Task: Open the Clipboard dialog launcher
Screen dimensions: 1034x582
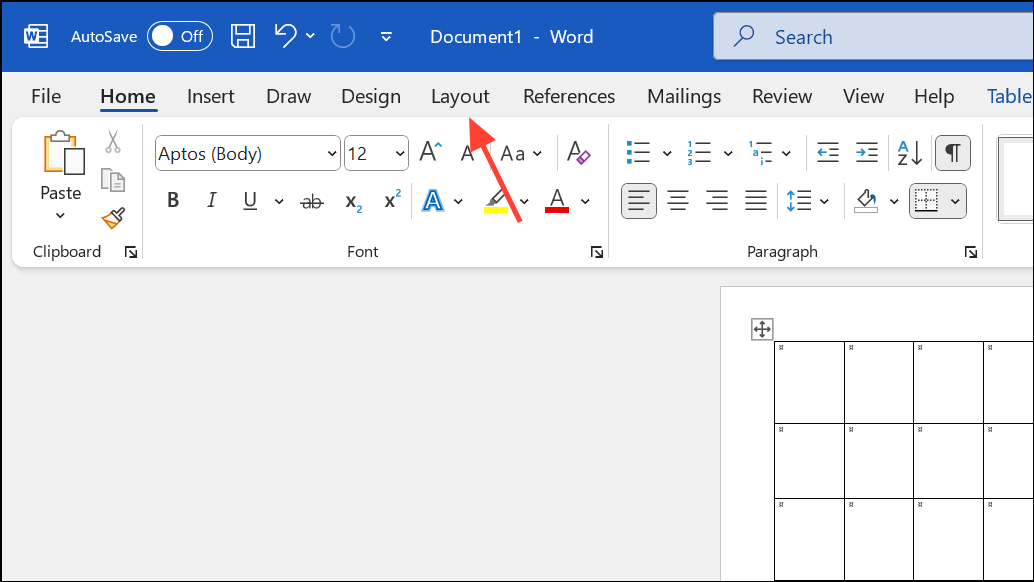Action: 131,252
